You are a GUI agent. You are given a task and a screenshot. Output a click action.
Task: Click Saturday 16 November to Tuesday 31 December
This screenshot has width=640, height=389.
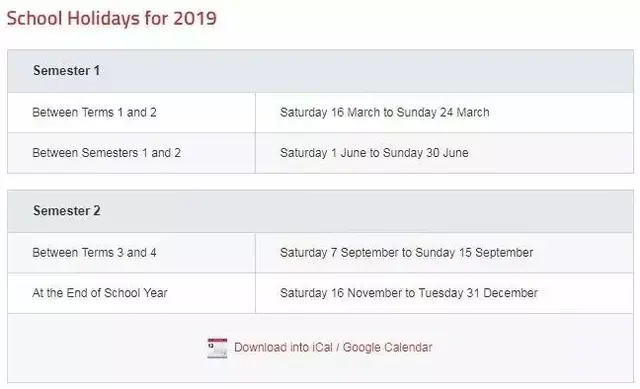[x=409, y=293]
